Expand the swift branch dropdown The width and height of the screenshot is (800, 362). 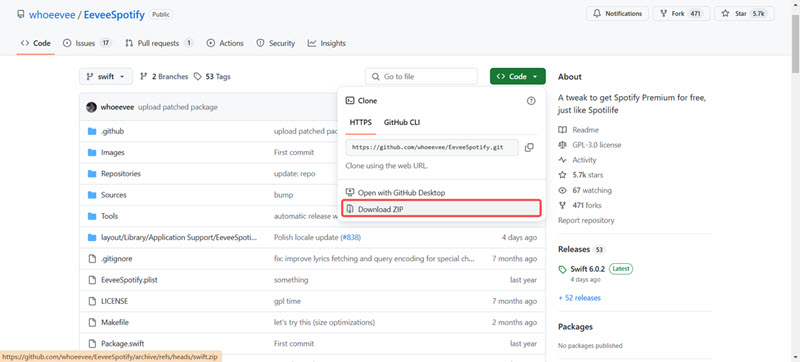click(106, 76)
